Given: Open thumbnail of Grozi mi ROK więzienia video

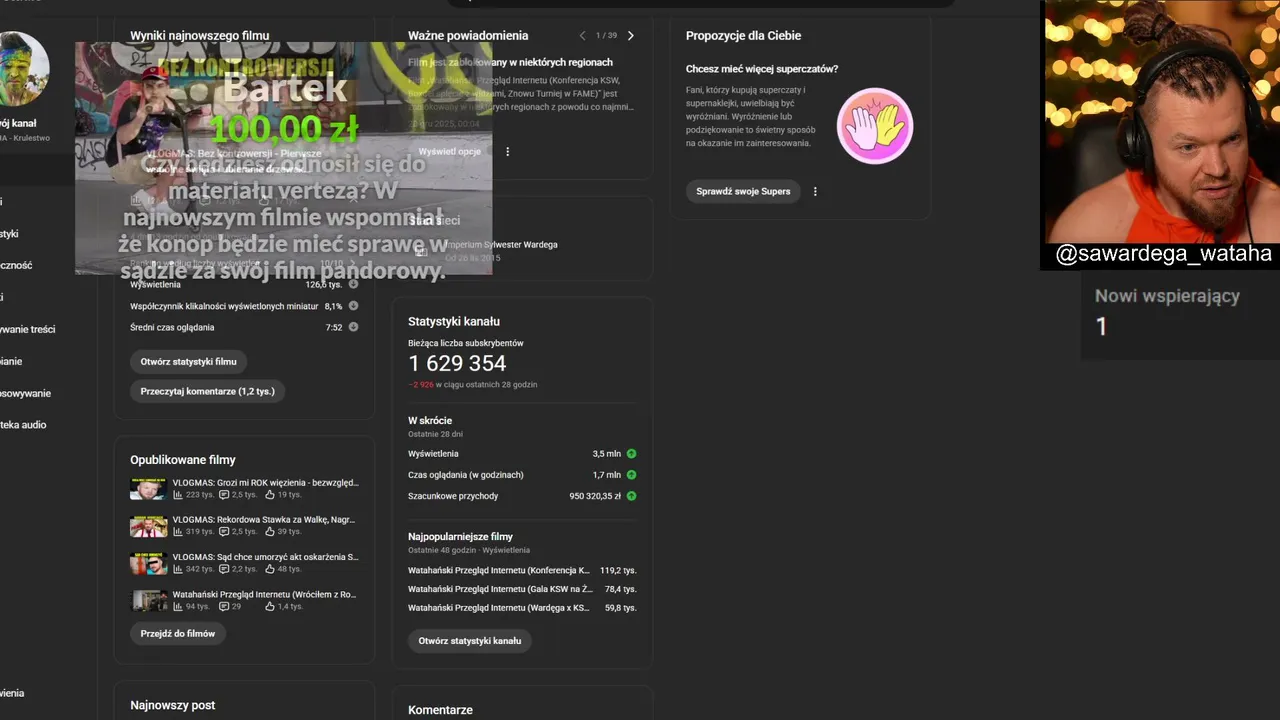Looking at the screenshot, I should (148, 488).
